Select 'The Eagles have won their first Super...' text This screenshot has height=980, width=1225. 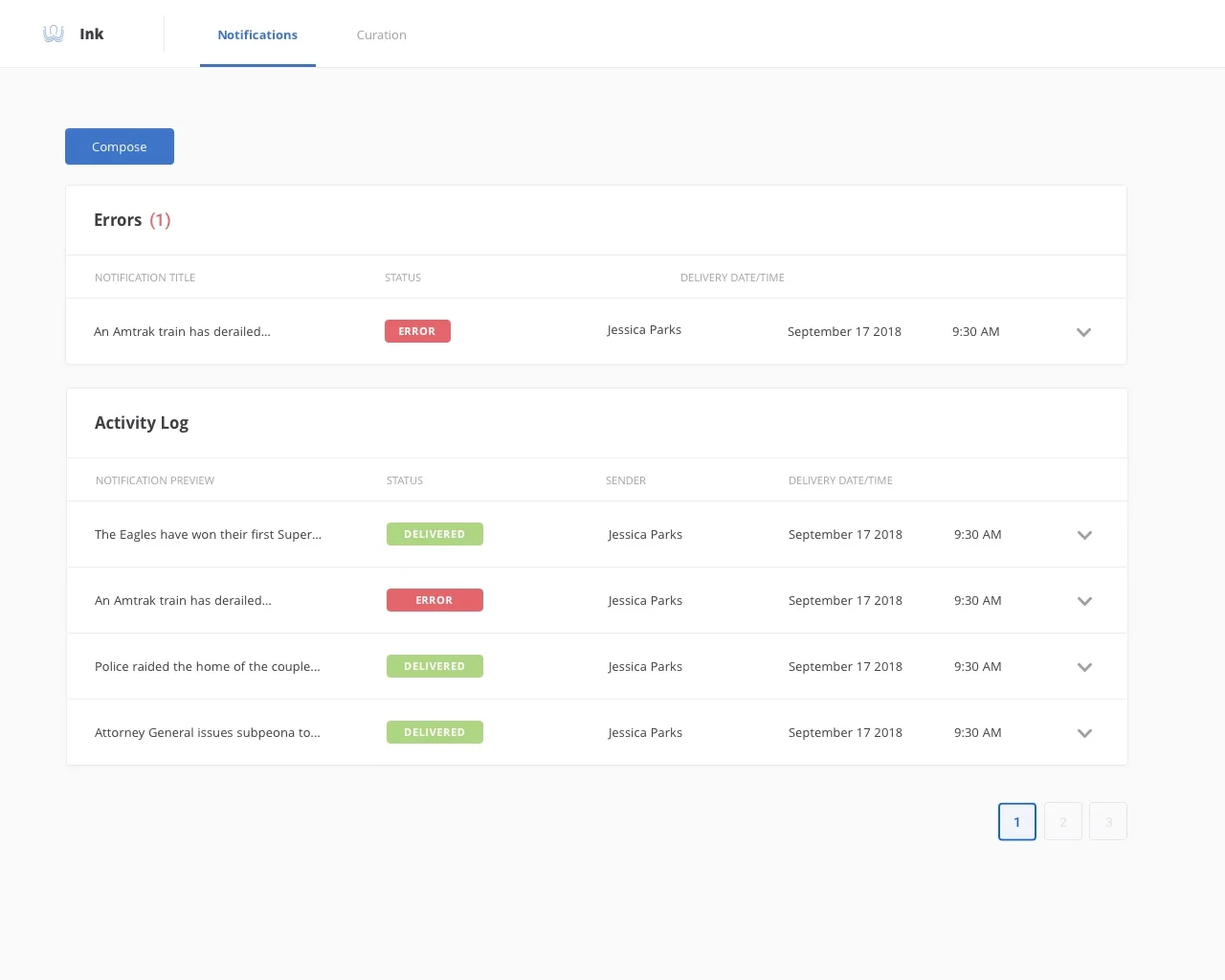point(208,534)
